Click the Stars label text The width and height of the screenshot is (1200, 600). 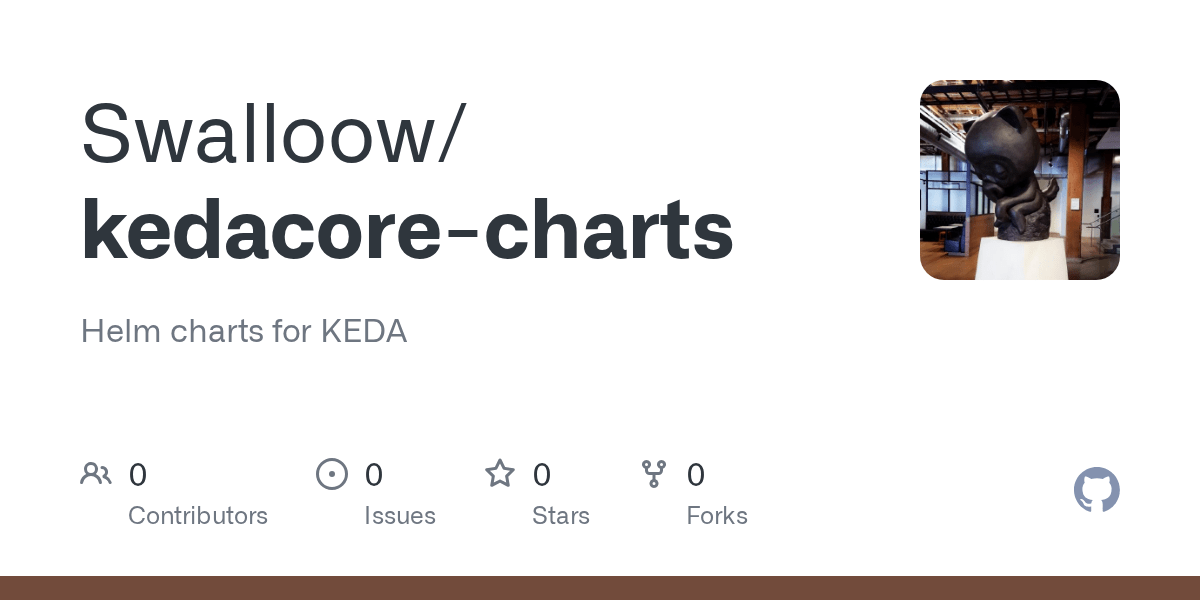tap(561, 516)
